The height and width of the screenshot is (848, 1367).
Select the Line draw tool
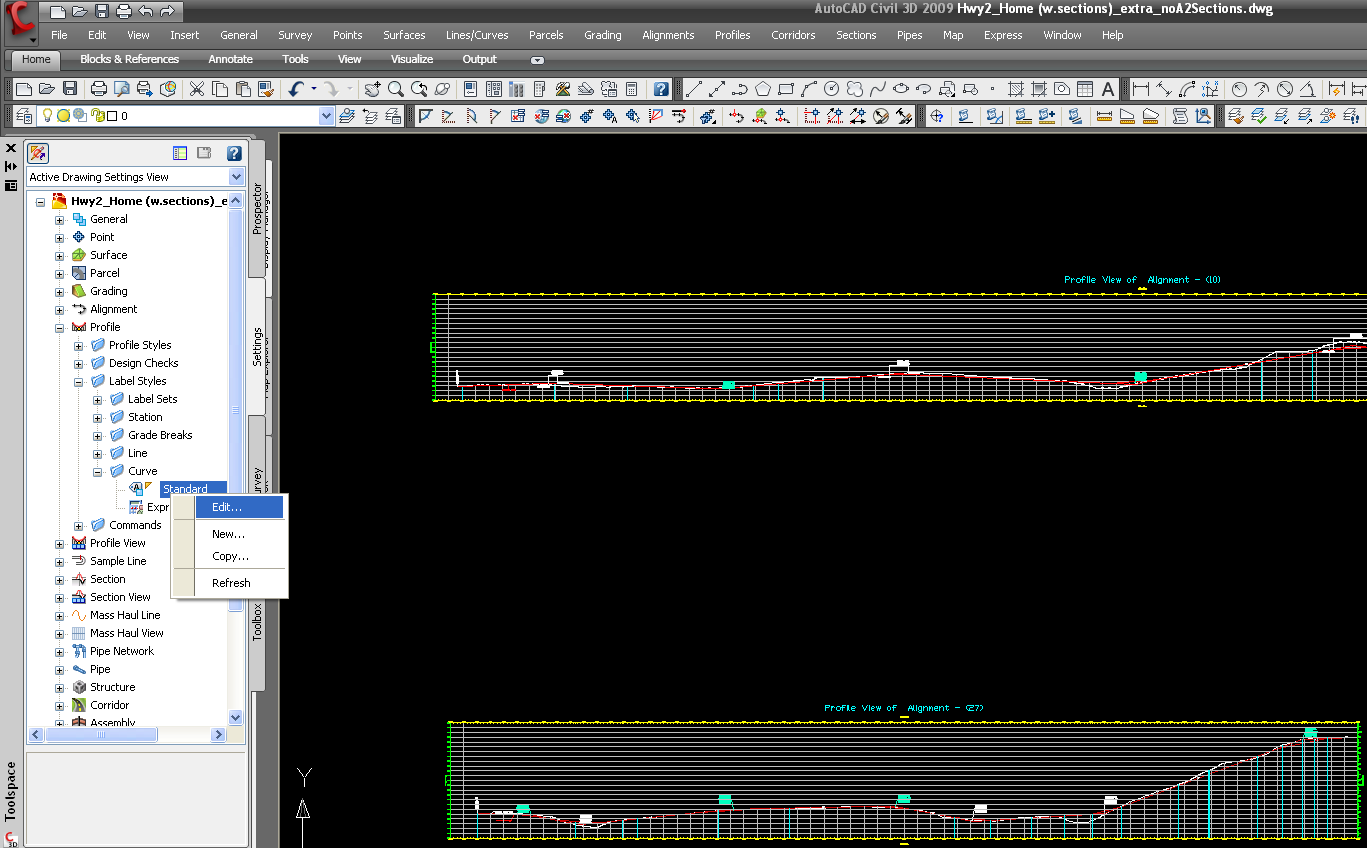(693, 89)
